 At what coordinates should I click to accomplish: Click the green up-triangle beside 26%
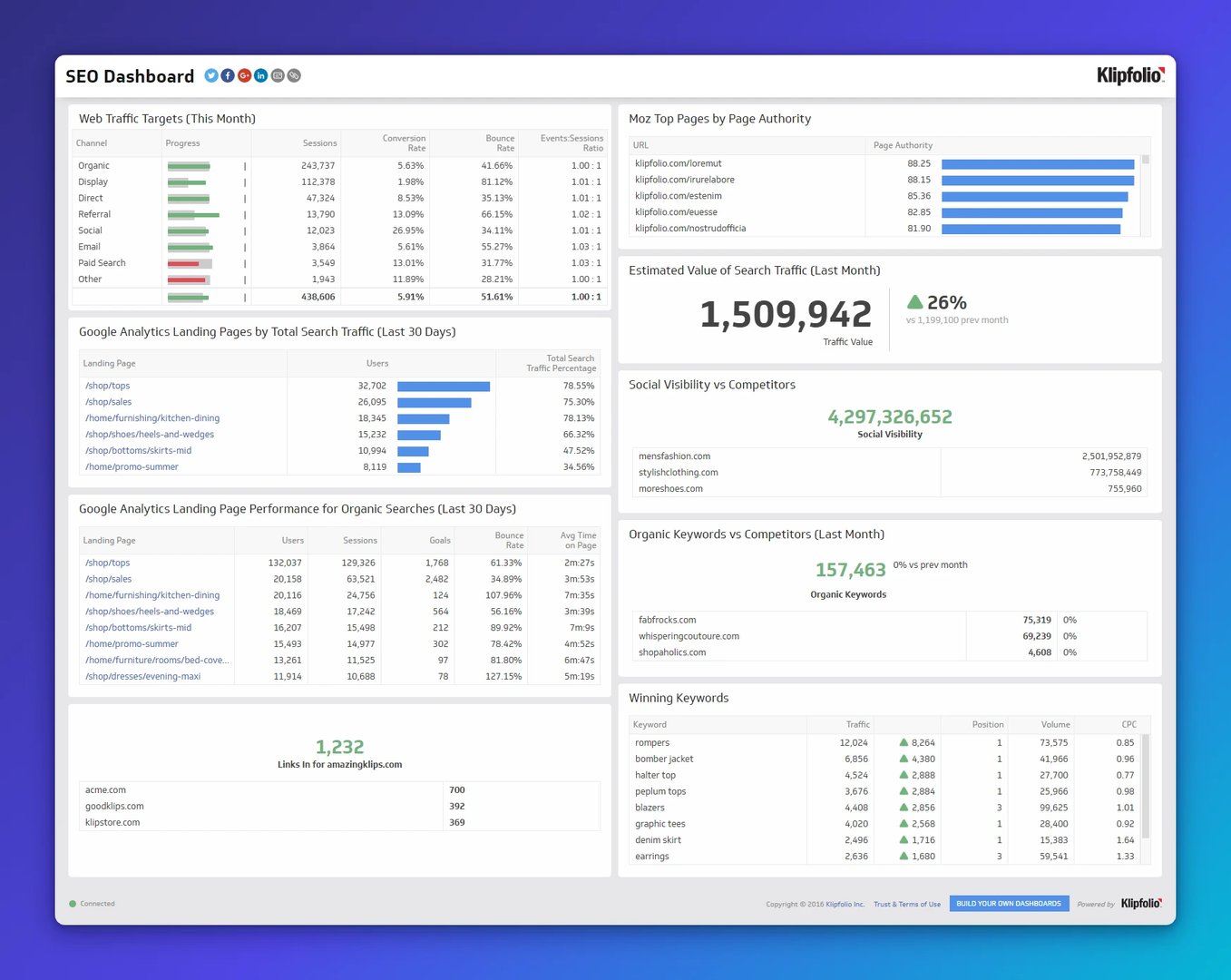pos(915,302)
